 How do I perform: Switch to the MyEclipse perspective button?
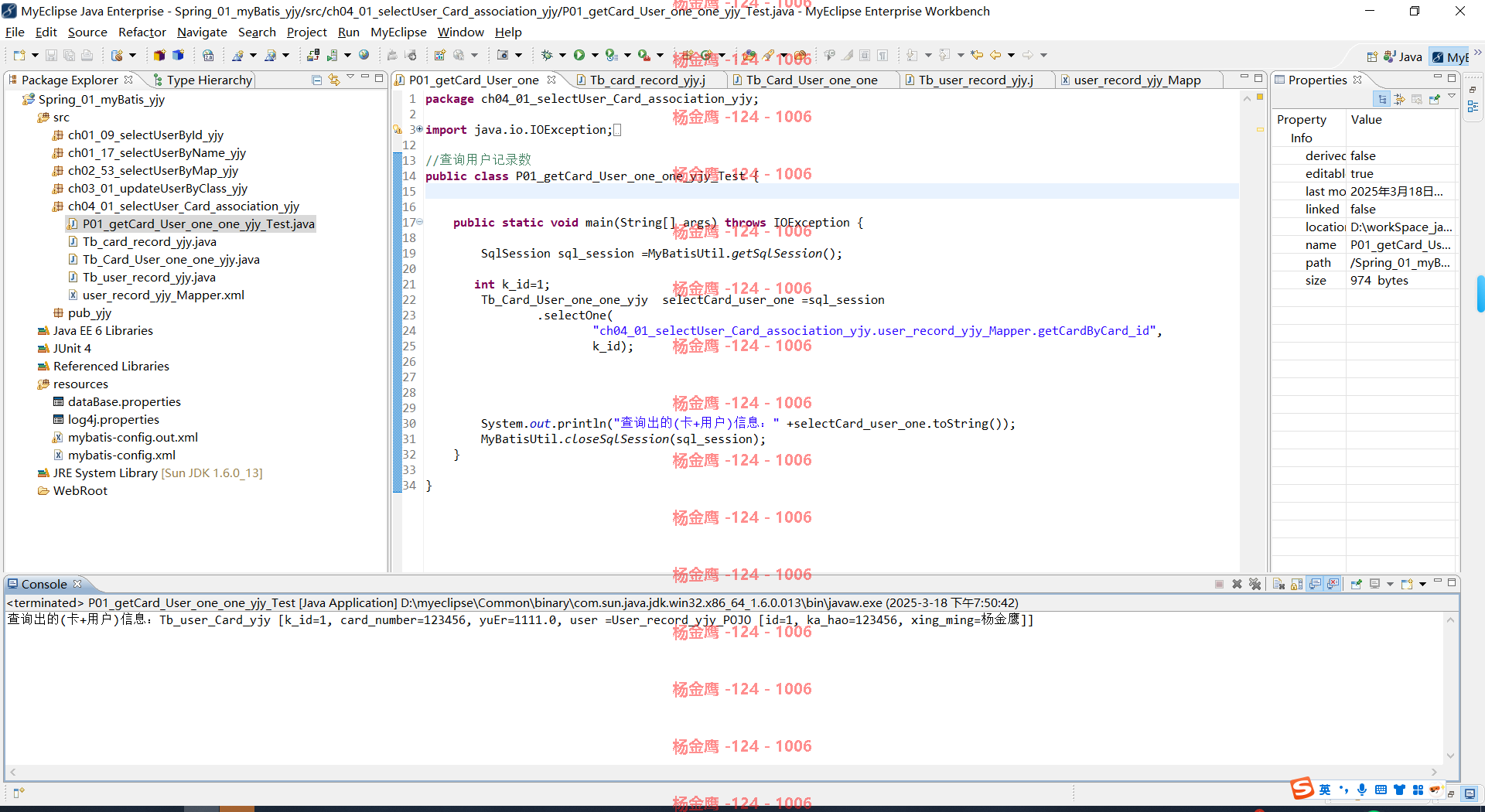coord(1449,56)
